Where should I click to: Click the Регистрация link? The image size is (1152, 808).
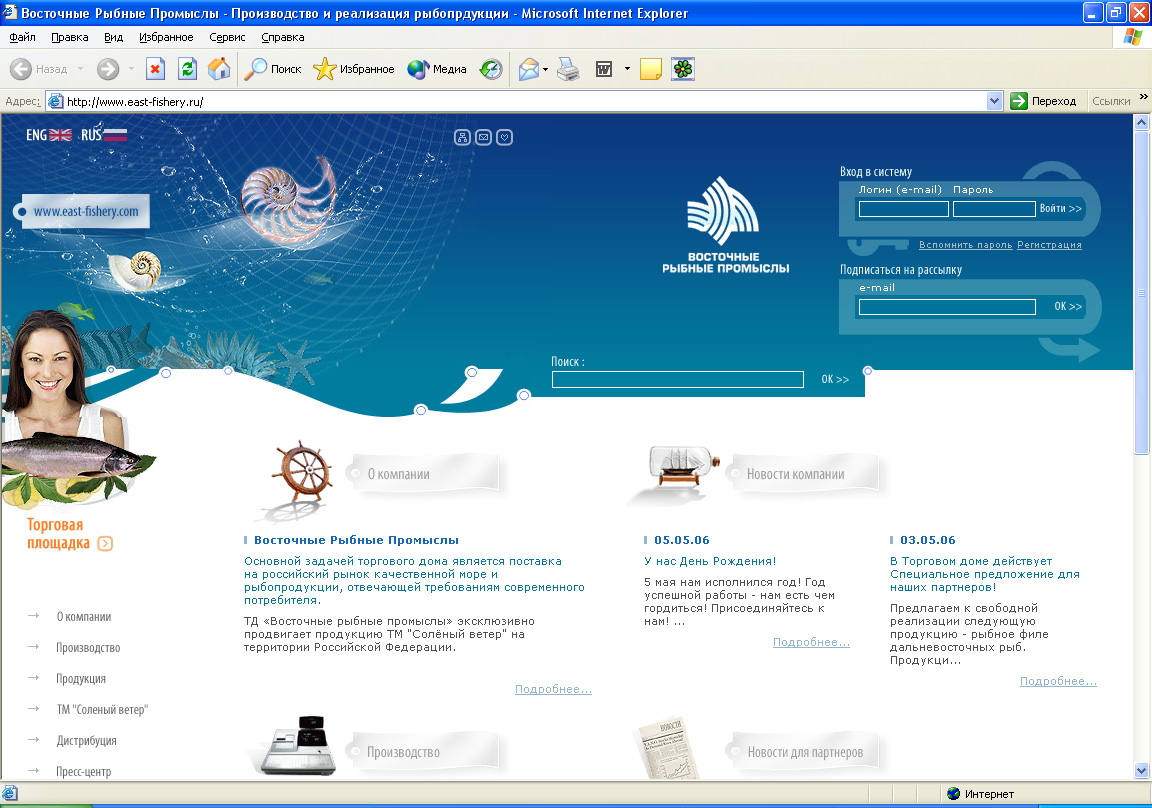[x=1049, y=245]
